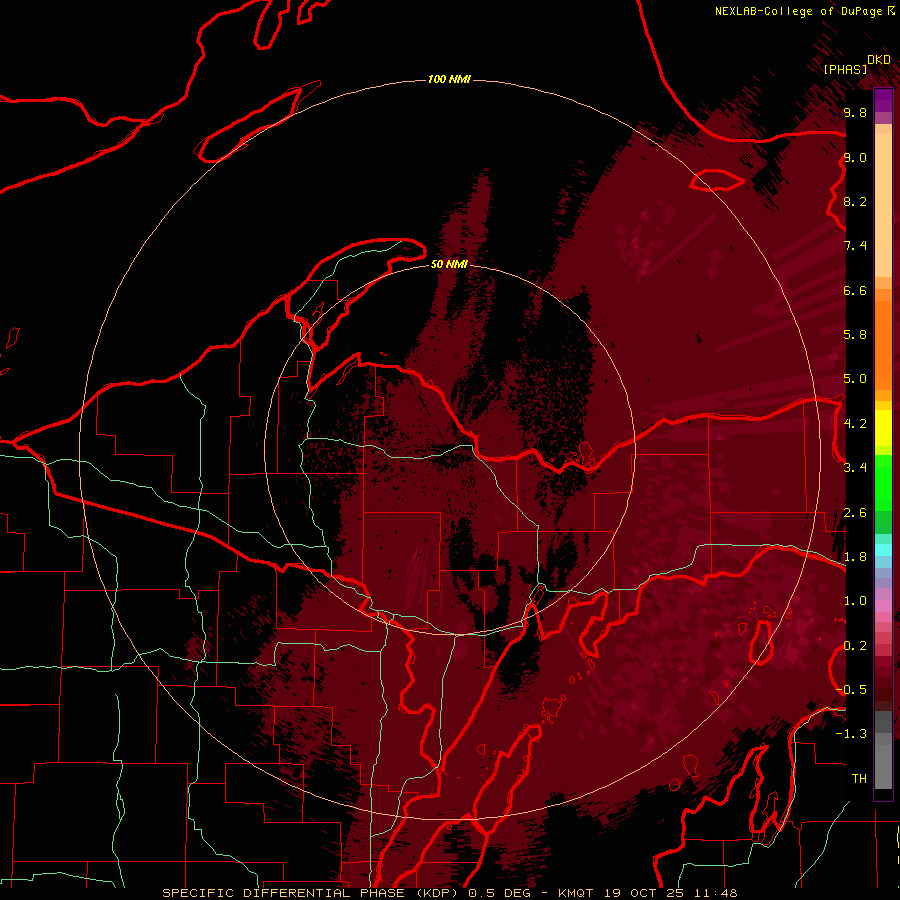Click the 6.6 value on the color scale
Viewport: 900px width, 900px height.
pyautogui.click(x=855, y=290)
